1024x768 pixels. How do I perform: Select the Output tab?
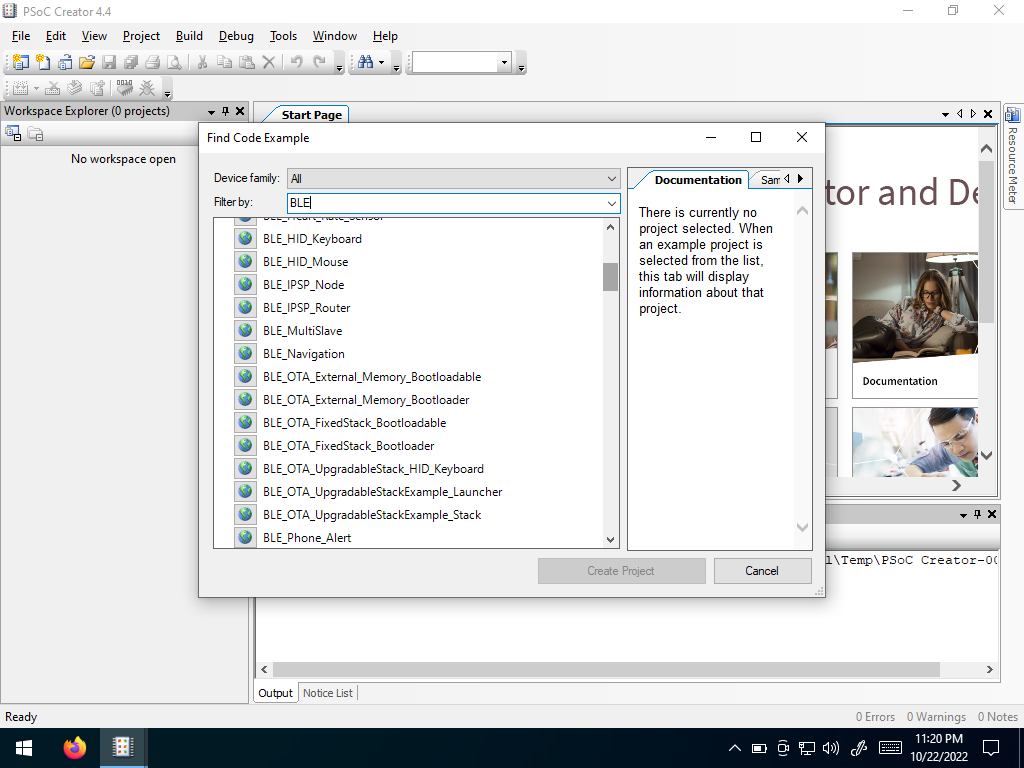(276, 693)
